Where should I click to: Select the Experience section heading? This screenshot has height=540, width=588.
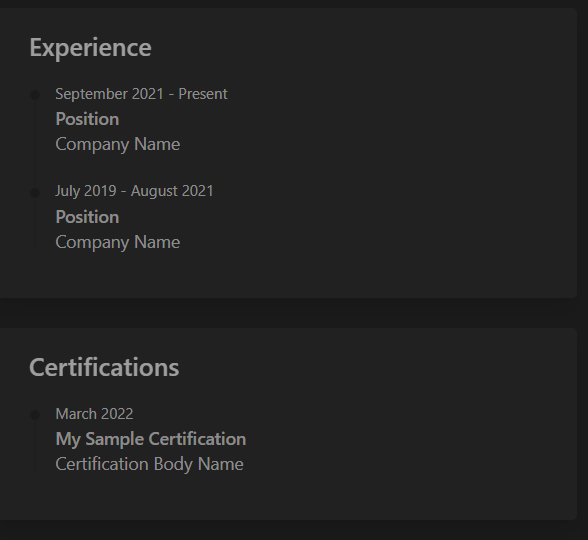pyautogui.click(x=90, y=48)
